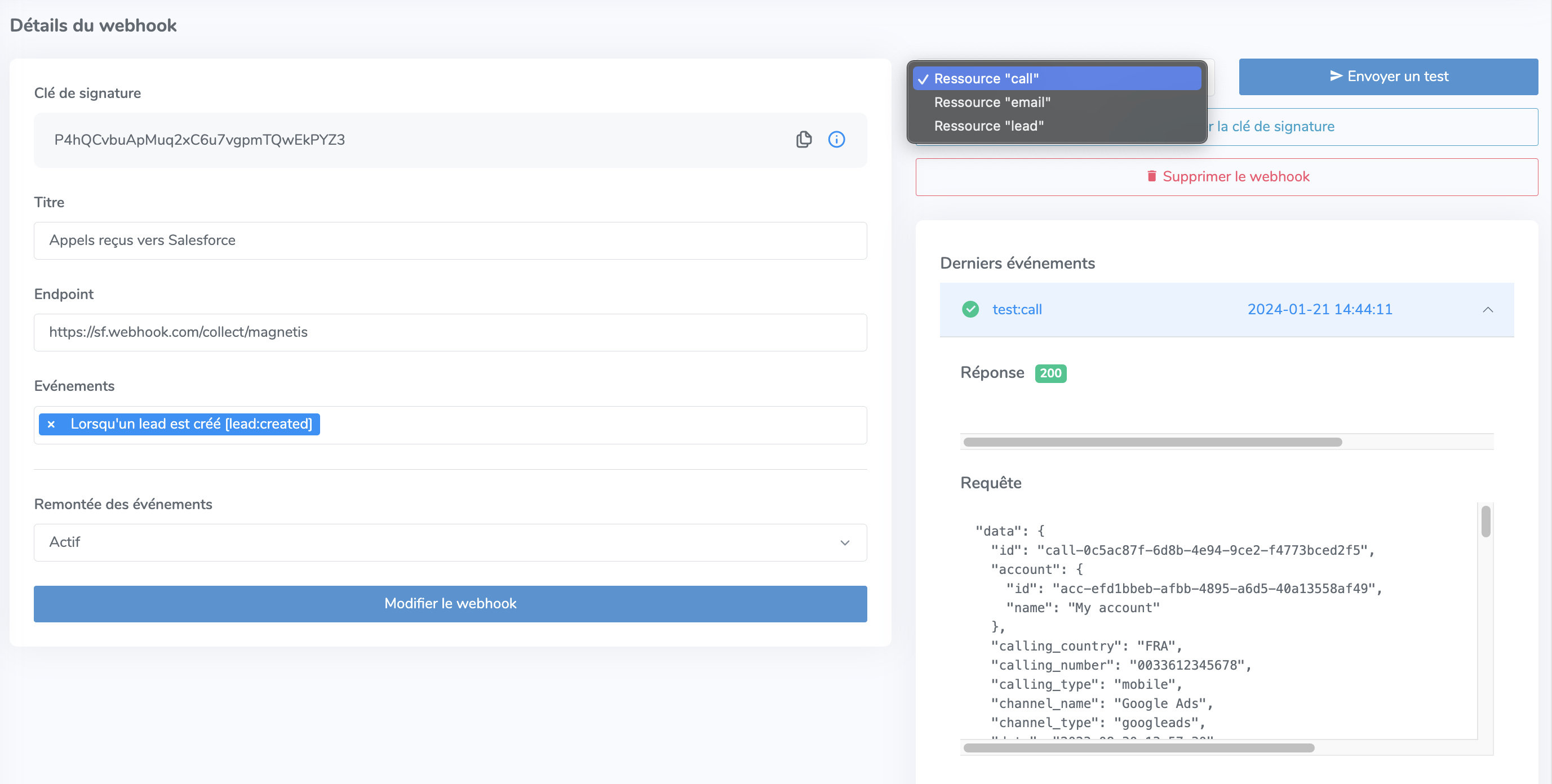Remove the lead:created event tag

tap(51, 425)
